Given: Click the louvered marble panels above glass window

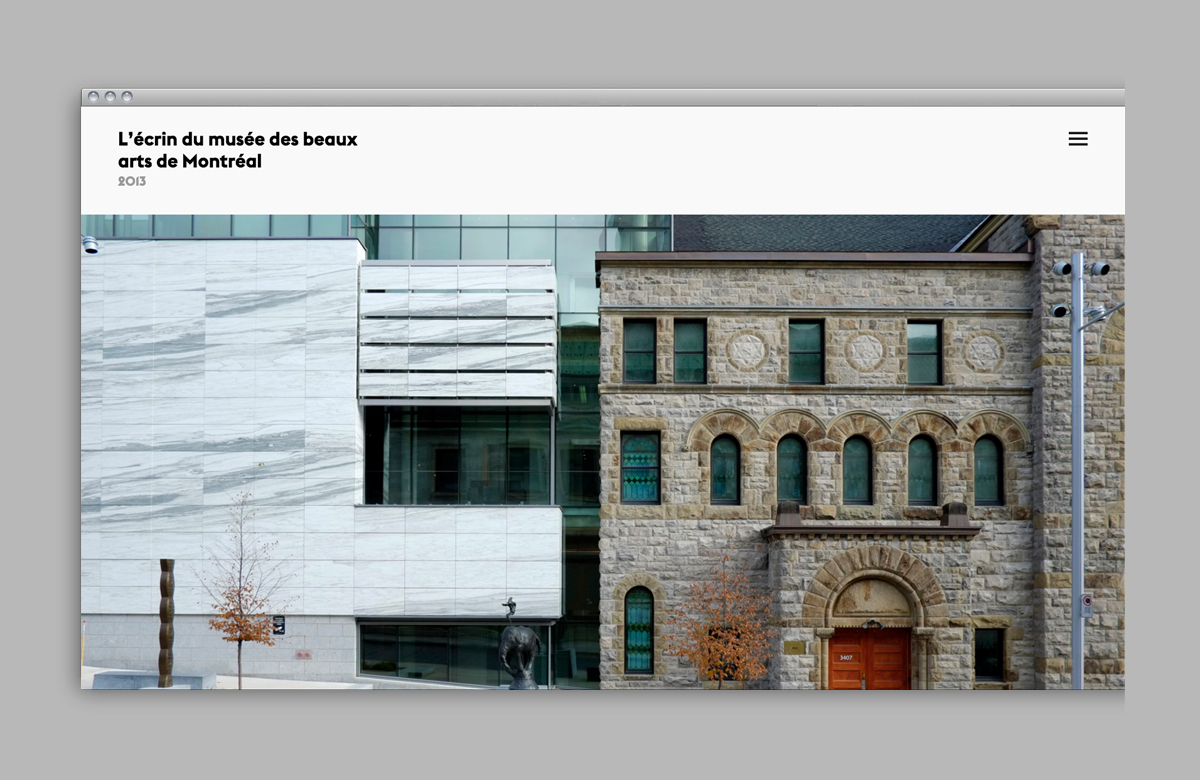Looking at the screenshot, I should 458,330.
